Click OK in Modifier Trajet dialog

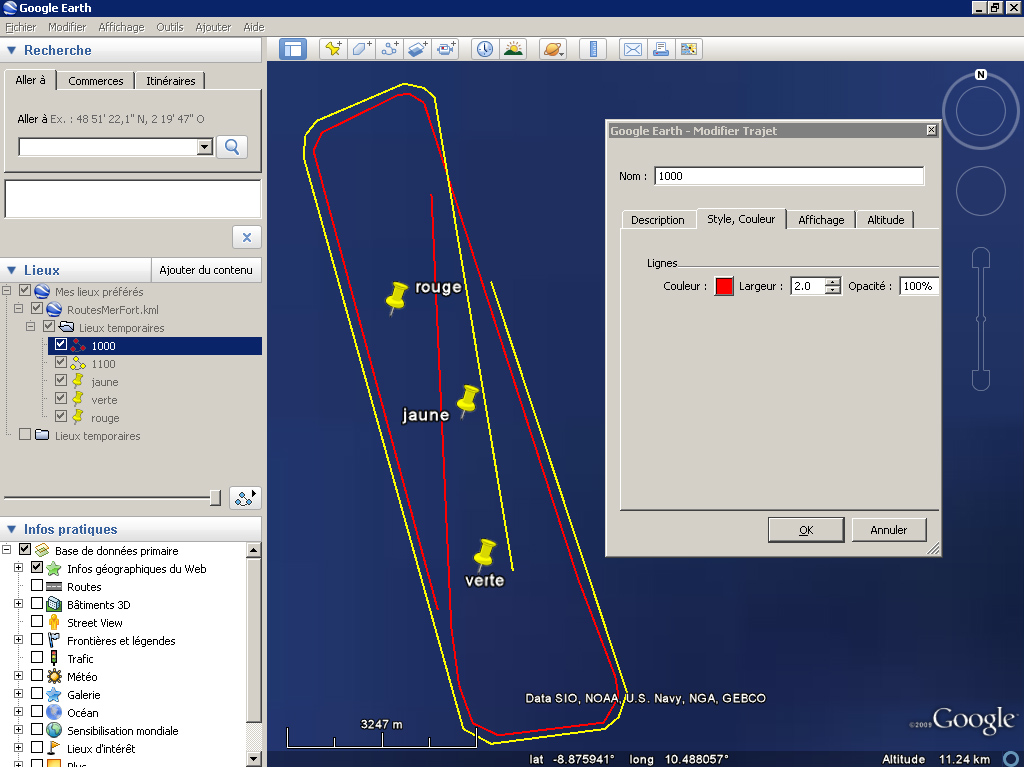(x=806, y=530)
